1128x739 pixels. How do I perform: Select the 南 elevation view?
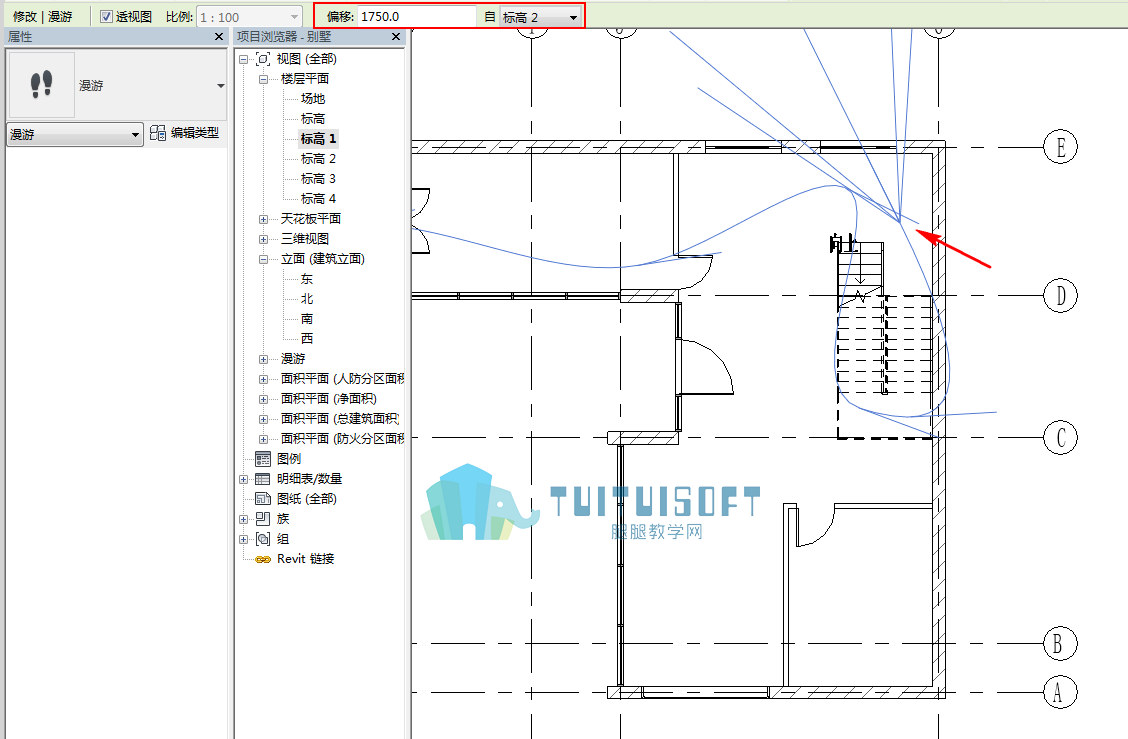coord(307,319)
